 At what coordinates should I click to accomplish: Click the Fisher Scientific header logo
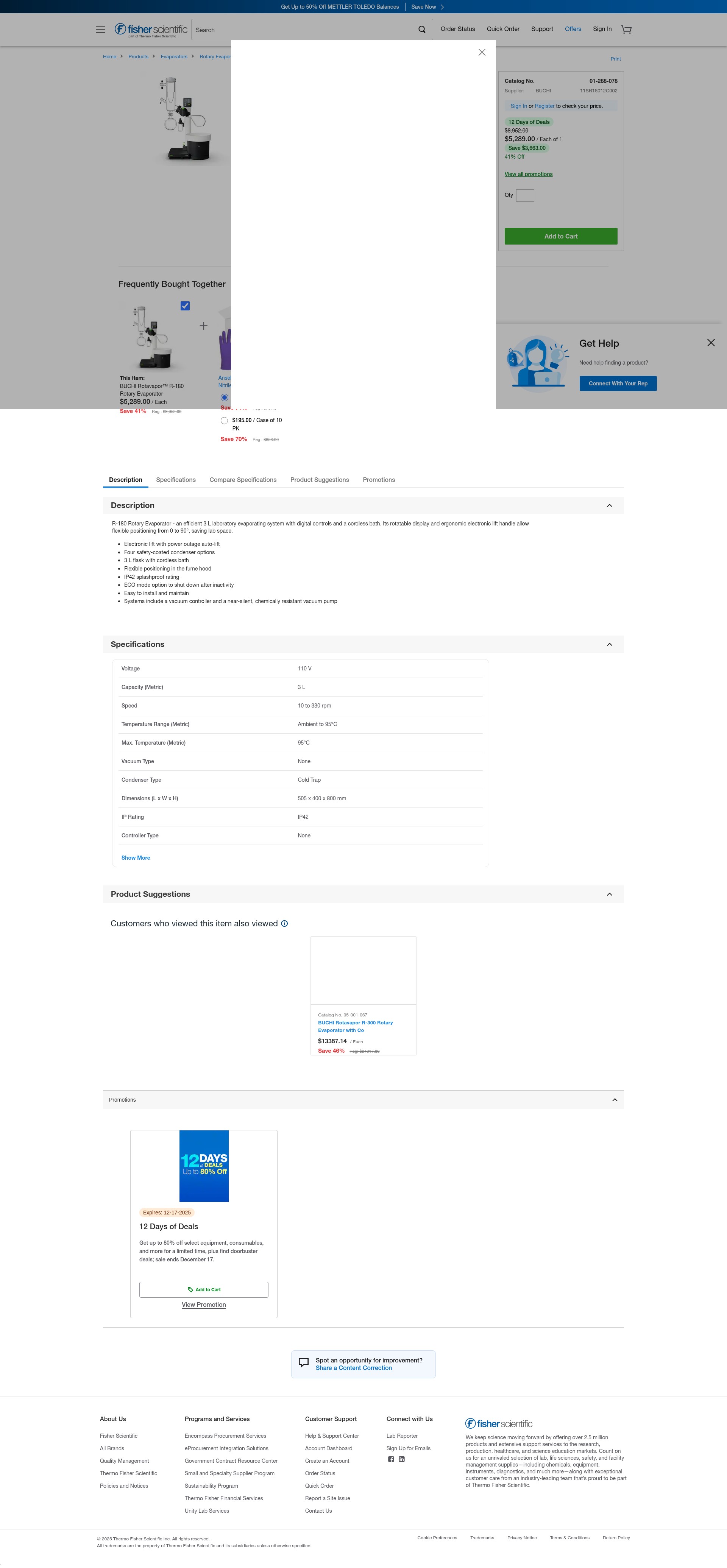151,30
